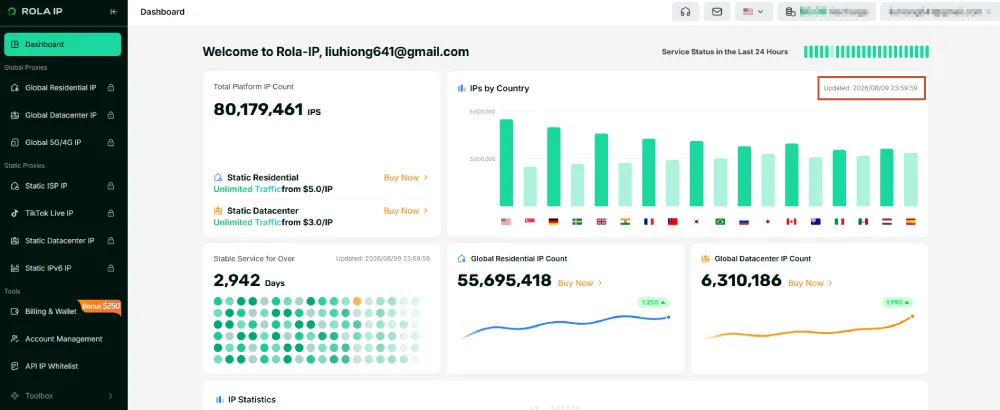Click the Global Datacenter IP Count server icon

click(x=705, y=259)
